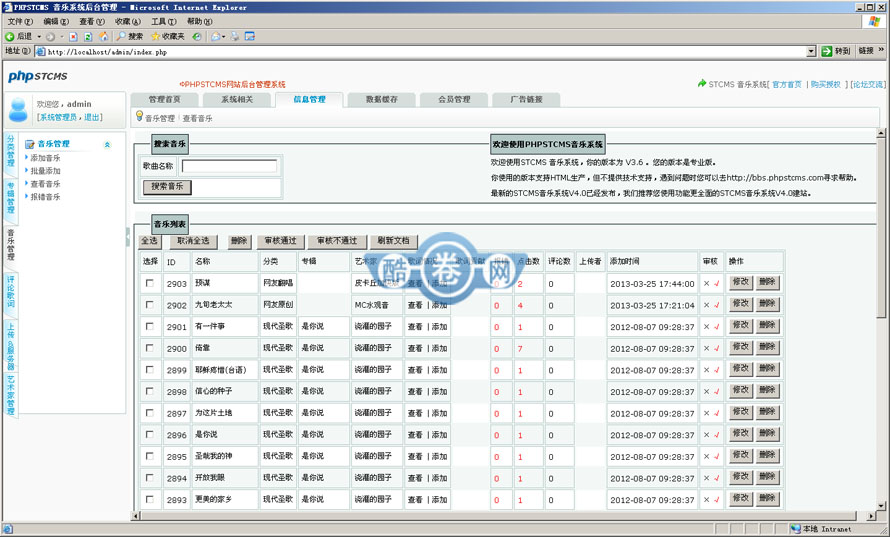This screenshot has height=537, width=890.
Task: Tick the checkbox for song 2903 预谋
Action: point(150,283)
